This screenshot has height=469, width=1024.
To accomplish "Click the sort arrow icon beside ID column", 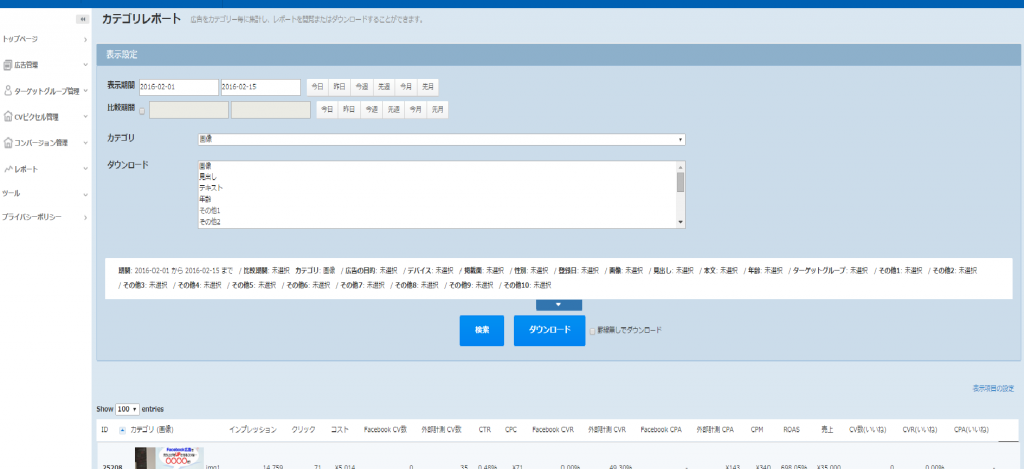I will (x=122, y=430).
